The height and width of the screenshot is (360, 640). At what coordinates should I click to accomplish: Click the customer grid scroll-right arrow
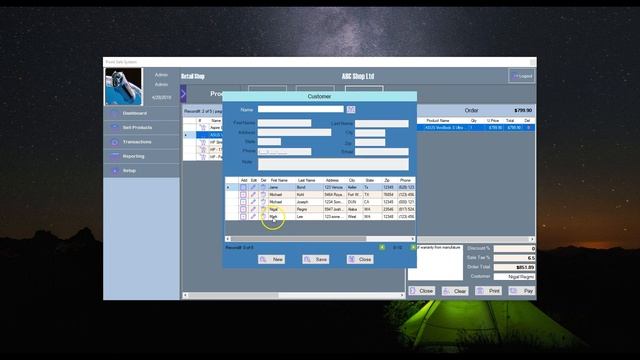(413, 239)
